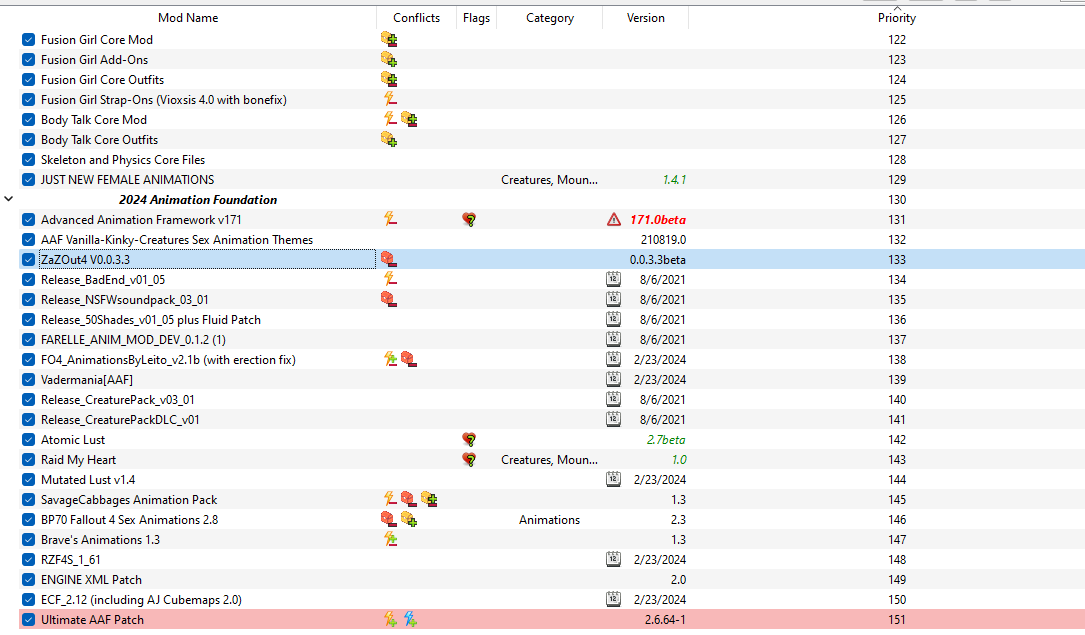Sort by the Priority column header
The width and height of the screenshot is (1085, 635).
click(897, 18)
